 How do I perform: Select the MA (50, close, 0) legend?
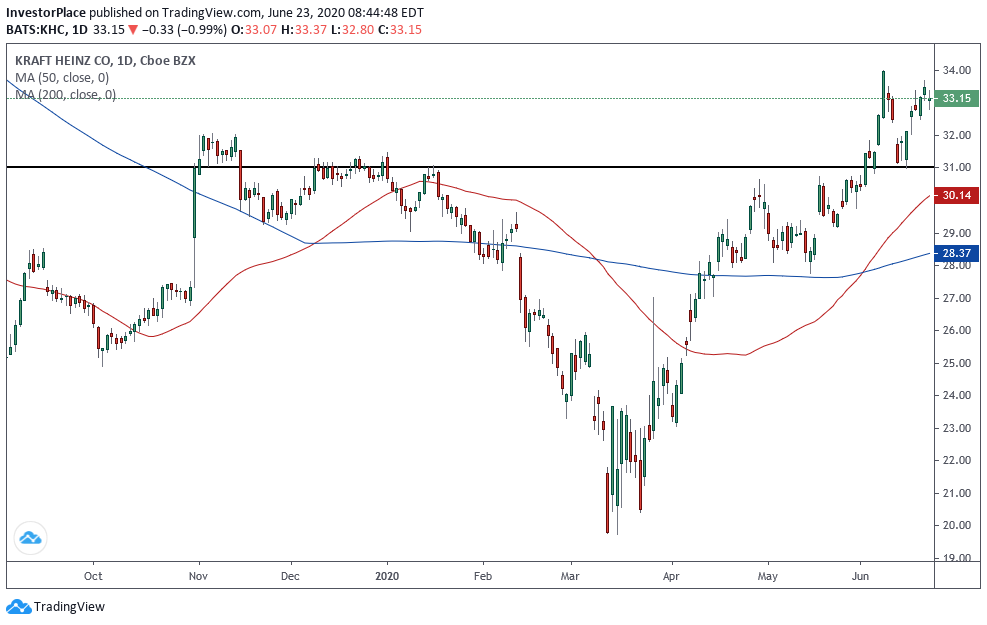(x=62, y=77)
